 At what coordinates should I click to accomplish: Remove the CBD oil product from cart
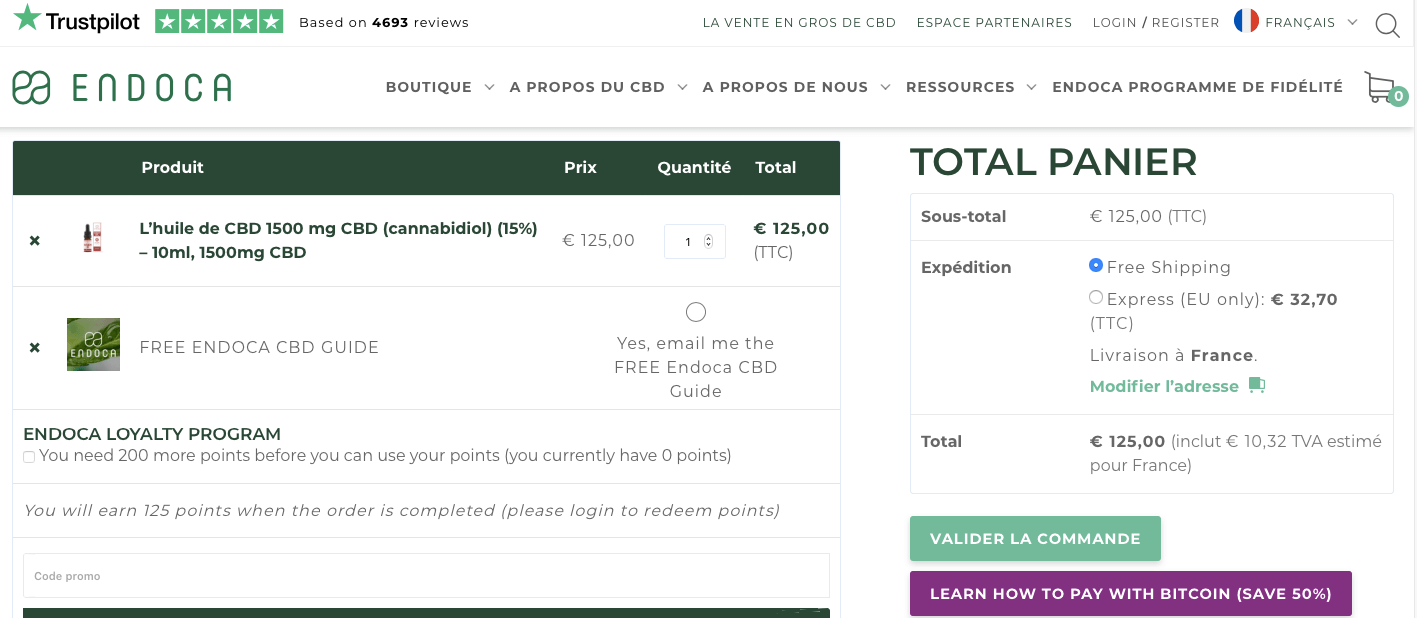[x=35, y=241]
